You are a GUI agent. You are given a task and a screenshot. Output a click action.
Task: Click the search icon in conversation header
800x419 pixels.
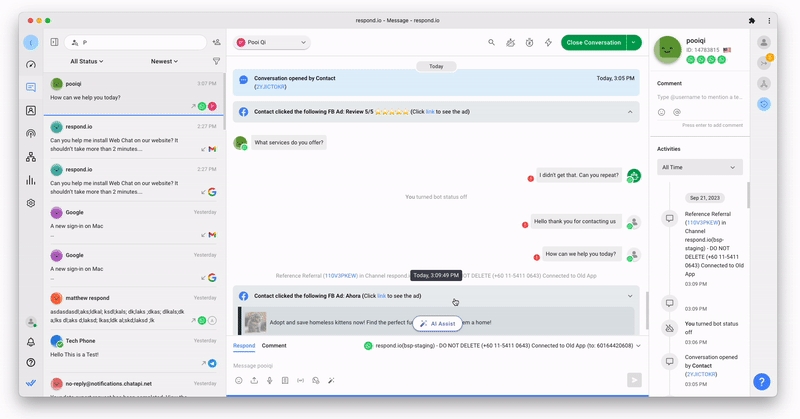tap(491, 43)
